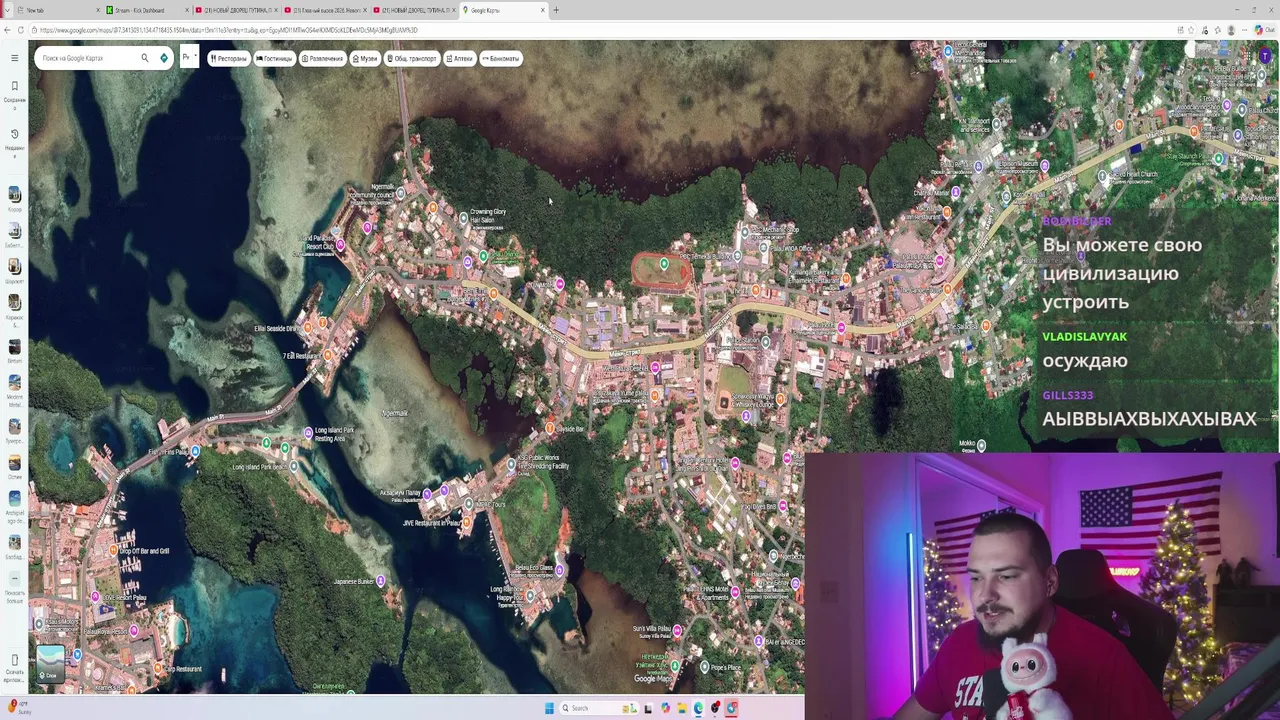Select the Ngermalk community council pin
This screenshot has height=720, width=1280.
click(x=400, y=193)
